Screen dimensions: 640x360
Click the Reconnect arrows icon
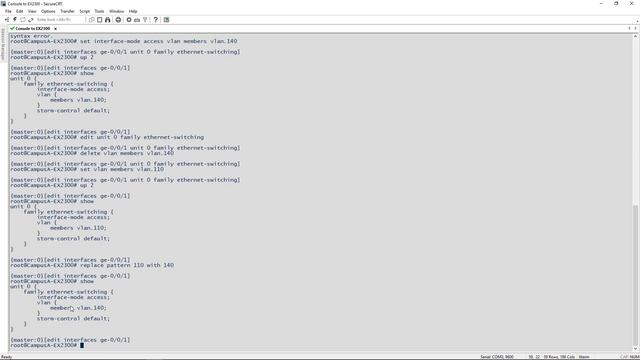31,20
